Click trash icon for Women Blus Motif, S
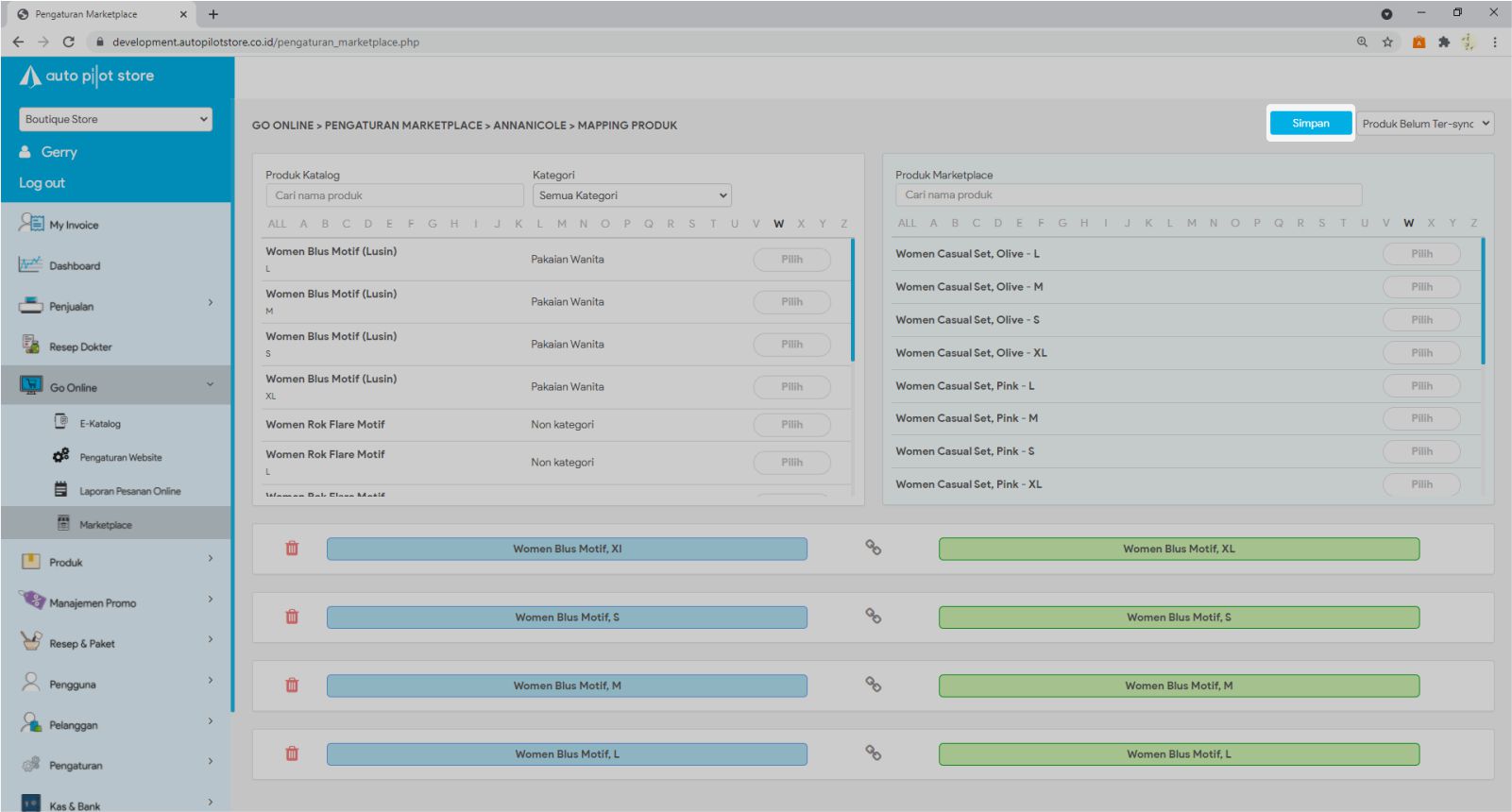Image resolution: width=1512 pixels, height=812 pixels. pyautogui.click(x=292, y=617)
